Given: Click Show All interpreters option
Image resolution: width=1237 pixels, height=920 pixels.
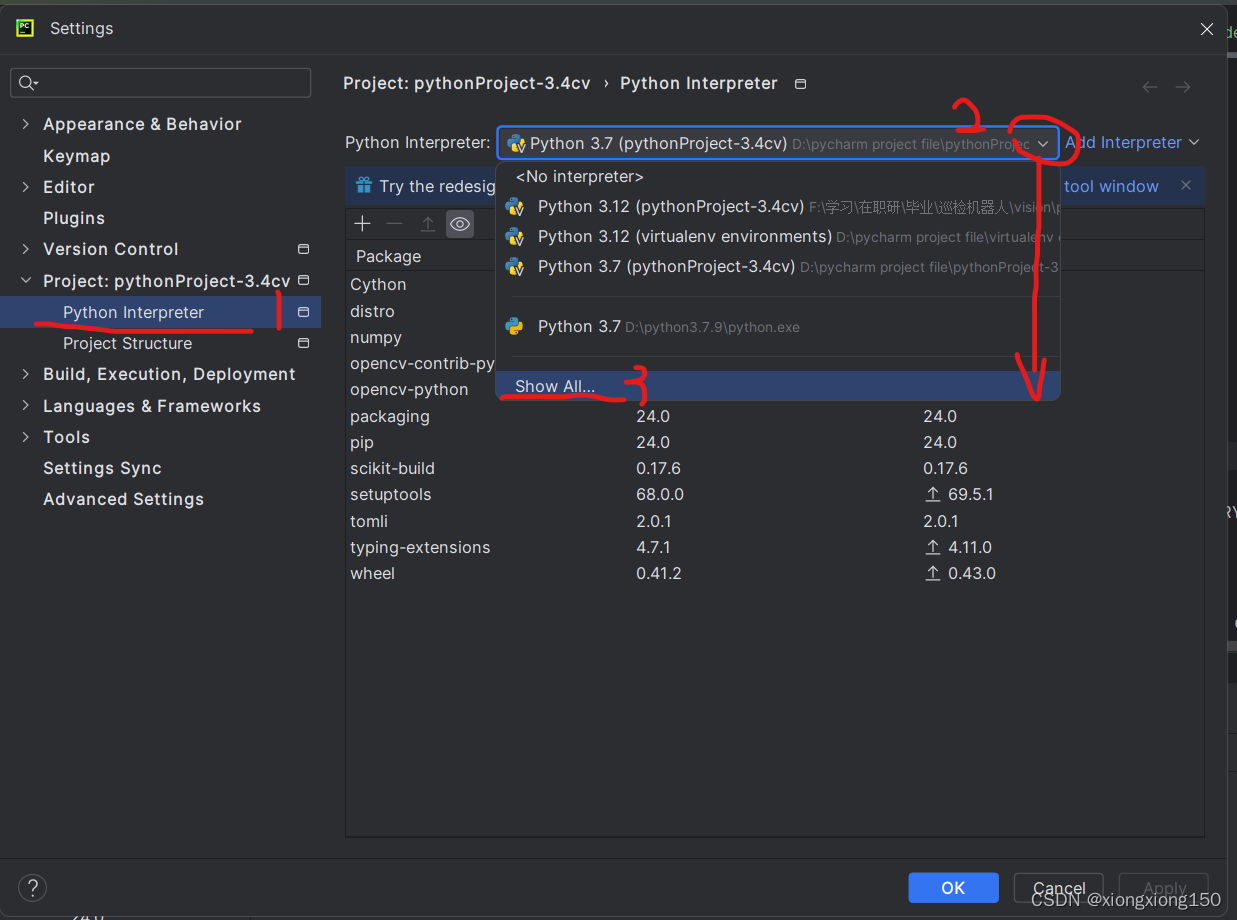Looking at the screenshot, I should pos(554,386).
